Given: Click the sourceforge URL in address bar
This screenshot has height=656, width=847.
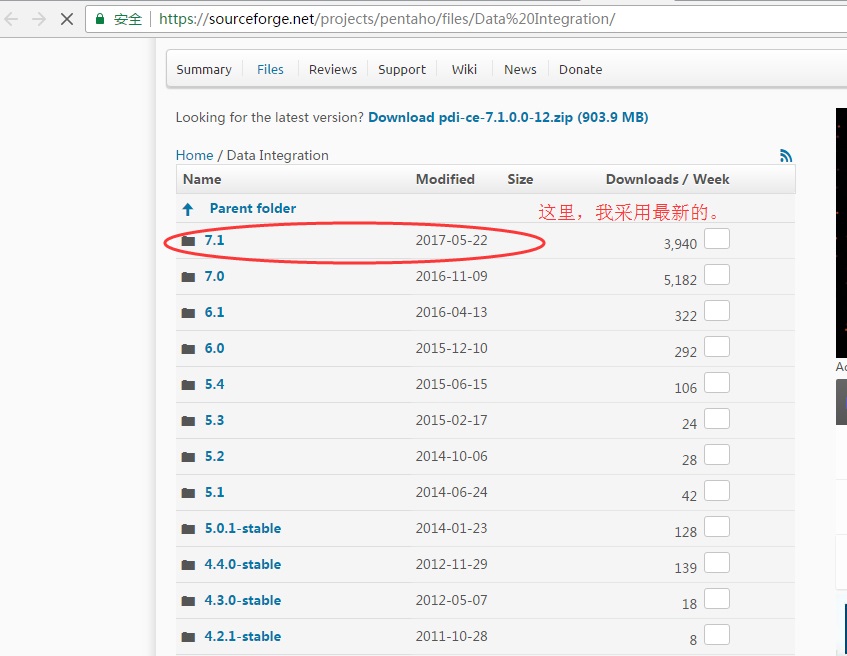Looking at the screenshot, I should point(387,19).
